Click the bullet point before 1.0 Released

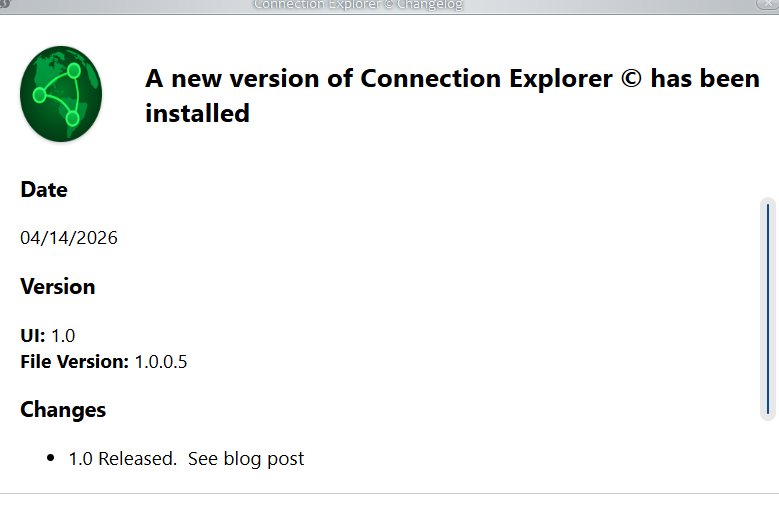pos(50,458)
